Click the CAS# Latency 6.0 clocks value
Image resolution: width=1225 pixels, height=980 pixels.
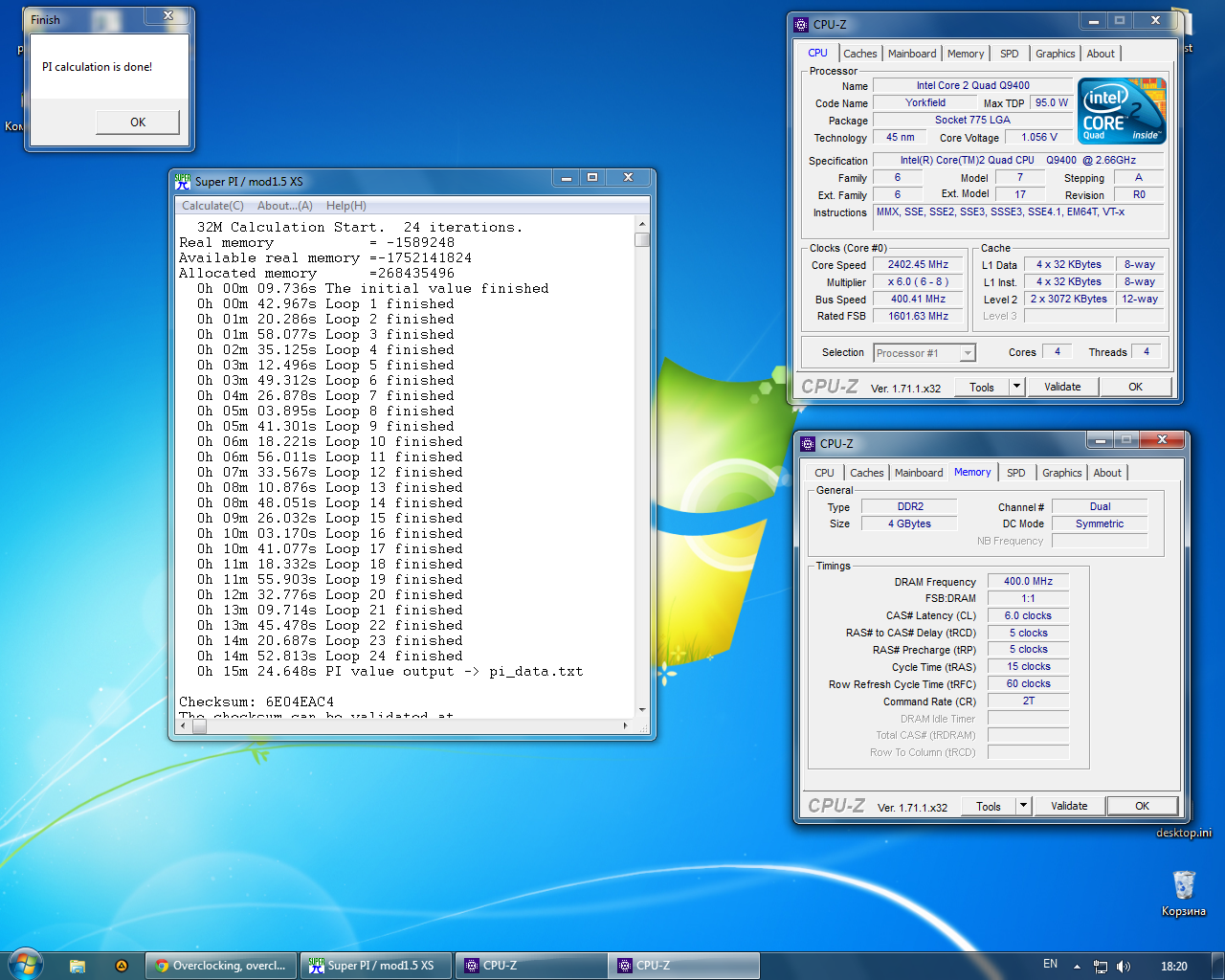coord(1028,616)
